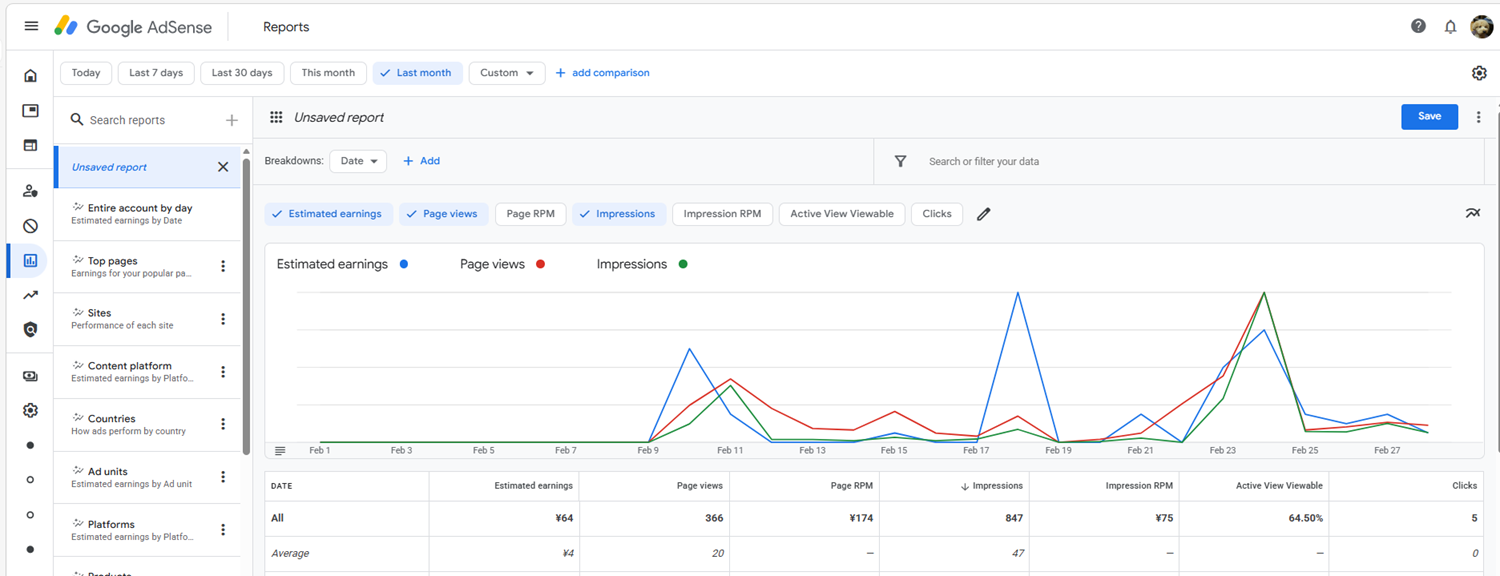Toggle the Estimated earnings metric chip
The image size is (1500, 576).
(327, 214)
